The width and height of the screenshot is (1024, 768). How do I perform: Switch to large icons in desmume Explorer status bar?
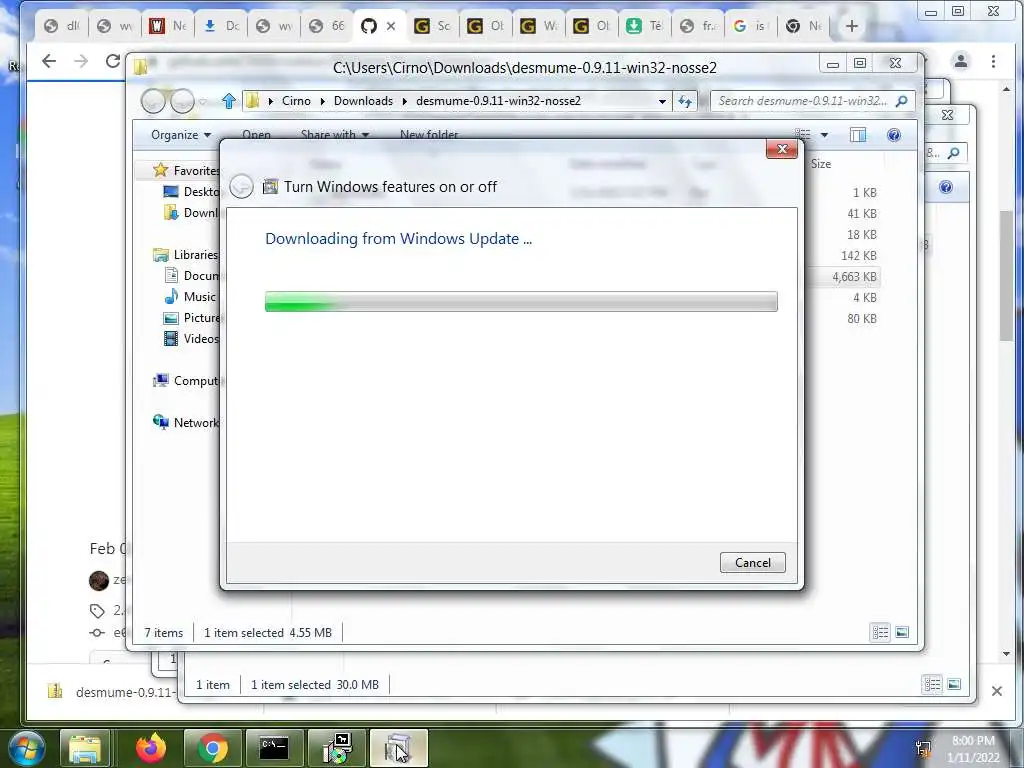(x=902, y=632)
